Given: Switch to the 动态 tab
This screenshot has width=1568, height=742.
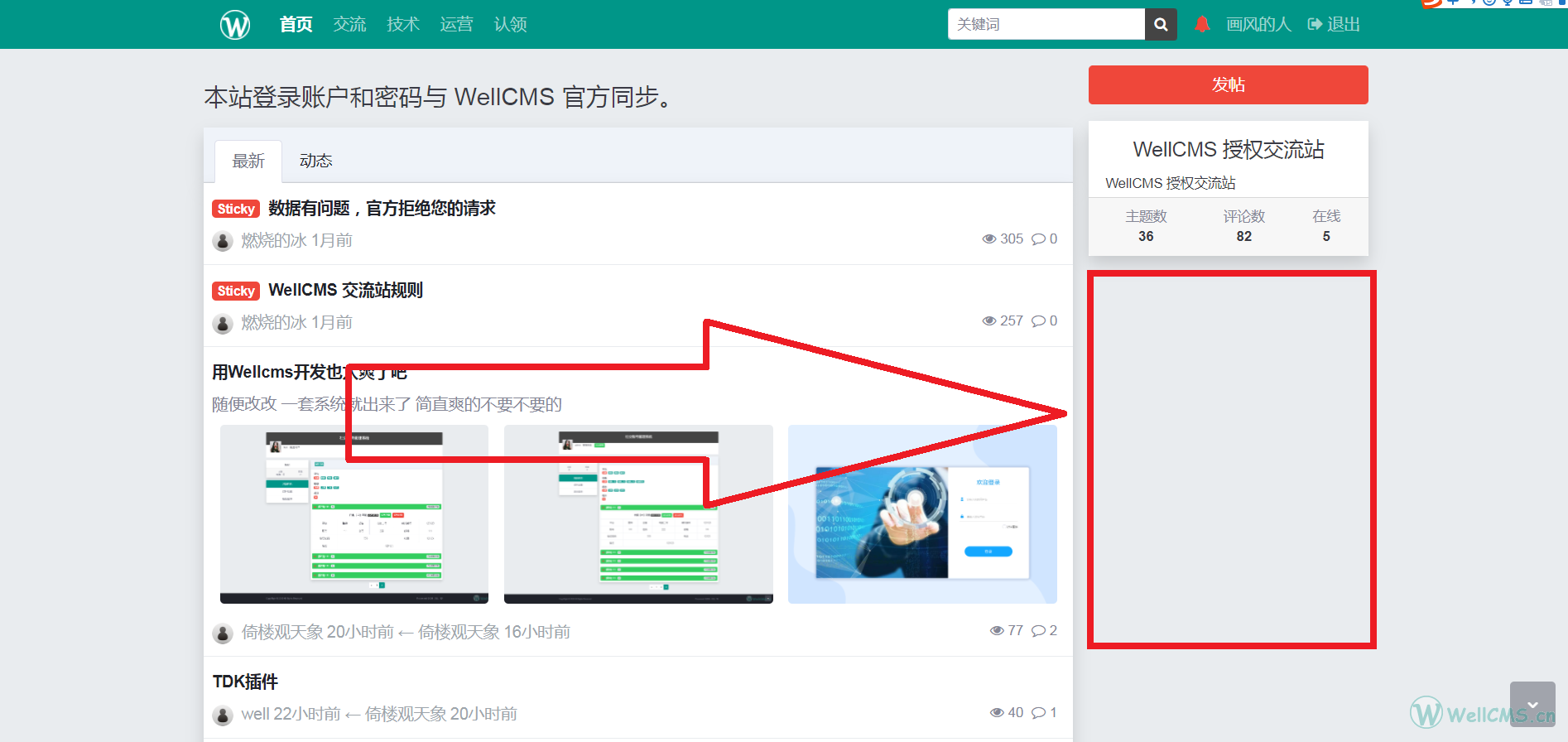Looking at the screenshot, I should point(315,161).
